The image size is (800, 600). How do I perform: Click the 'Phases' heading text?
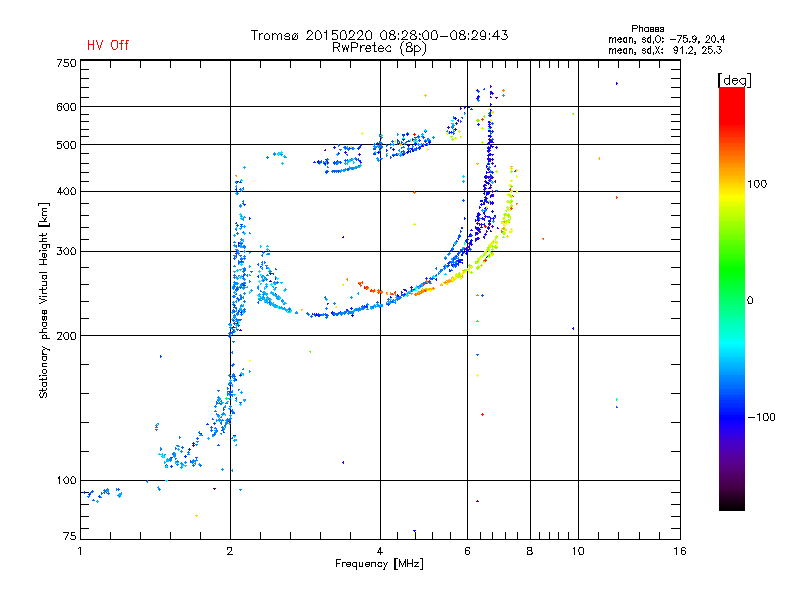[647, 29]
